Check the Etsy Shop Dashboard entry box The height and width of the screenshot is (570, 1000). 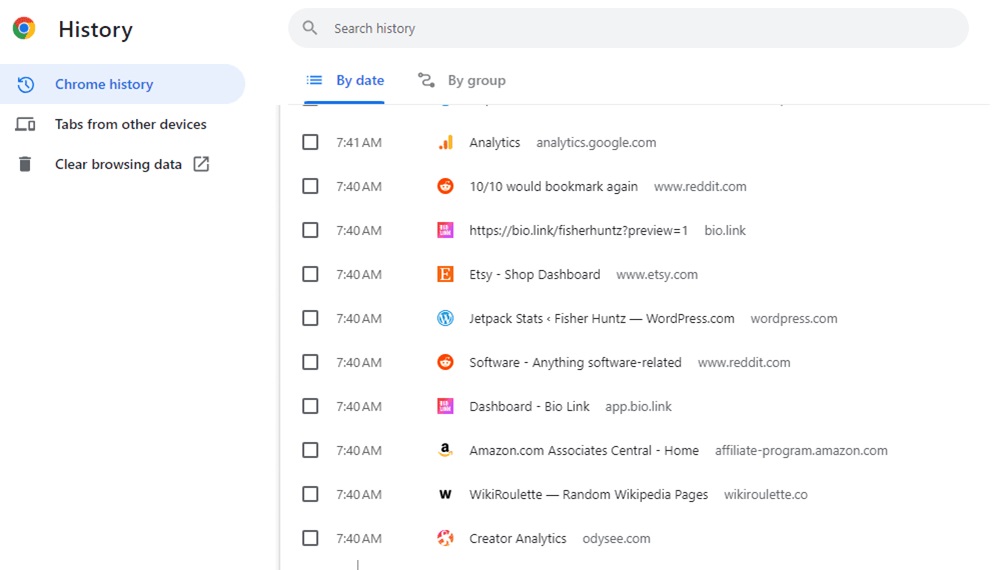click(310, 274)
